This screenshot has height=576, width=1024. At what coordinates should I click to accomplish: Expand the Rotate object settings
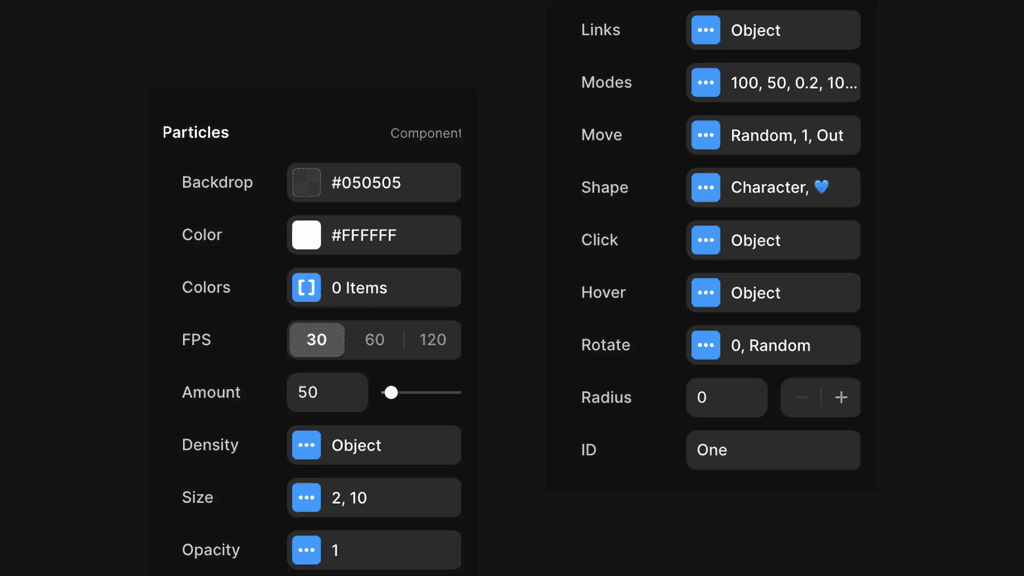pos(705,345)
